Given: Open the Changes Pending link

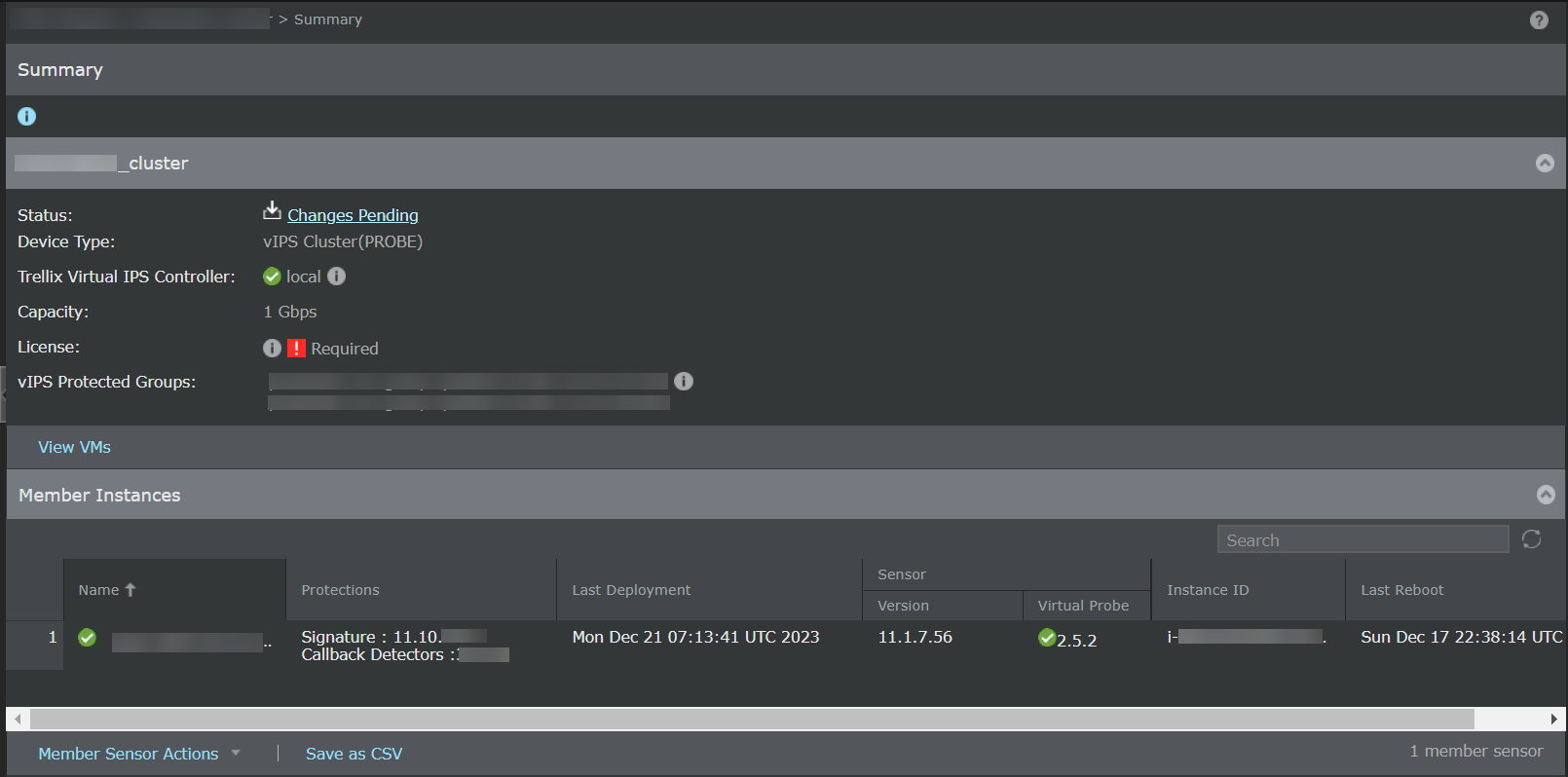Looking at the screenshot, I should [353, 215].
